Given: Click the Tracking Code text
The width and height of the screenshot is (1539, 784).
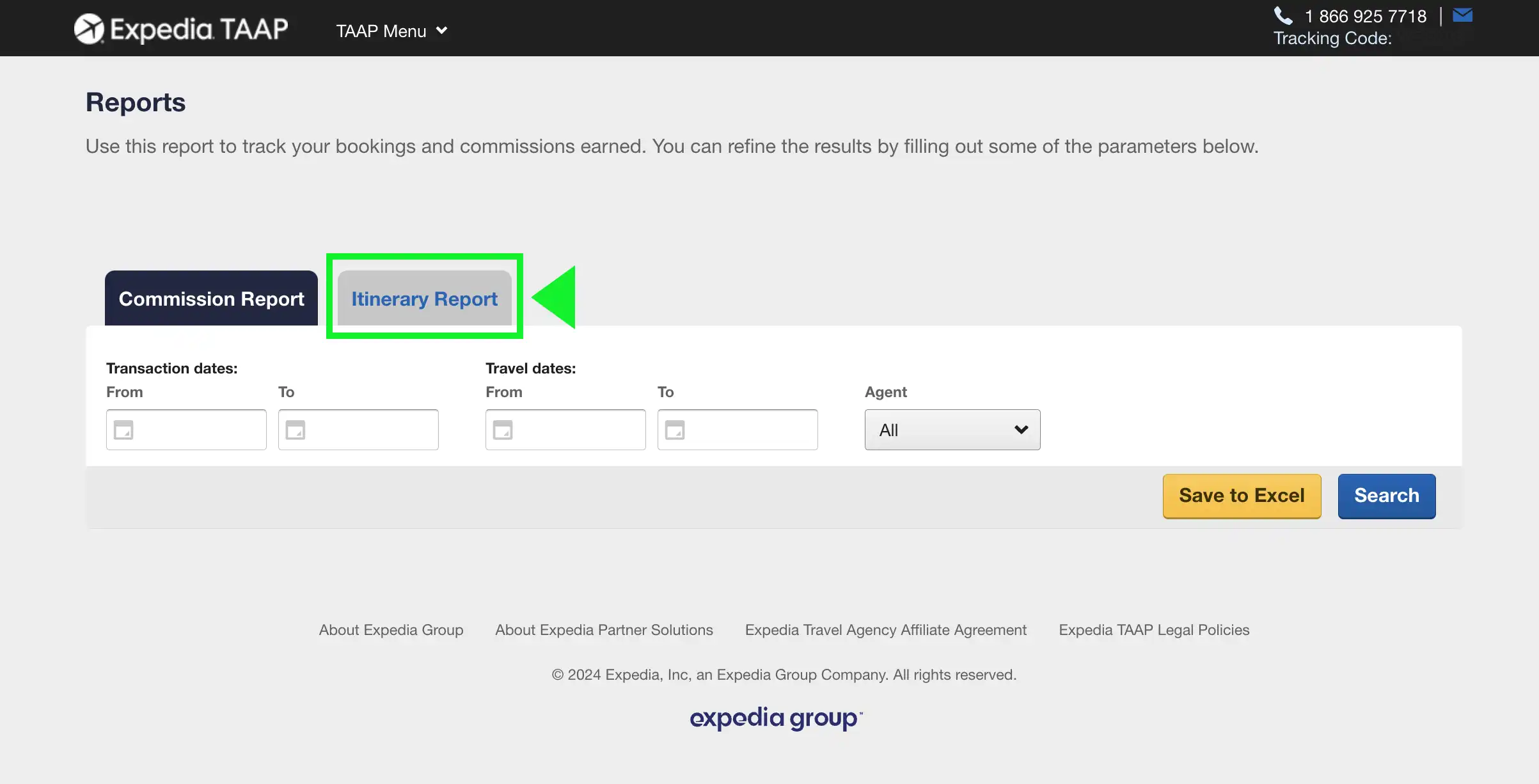Looking at the screenshot, I should coord(1332,38).
